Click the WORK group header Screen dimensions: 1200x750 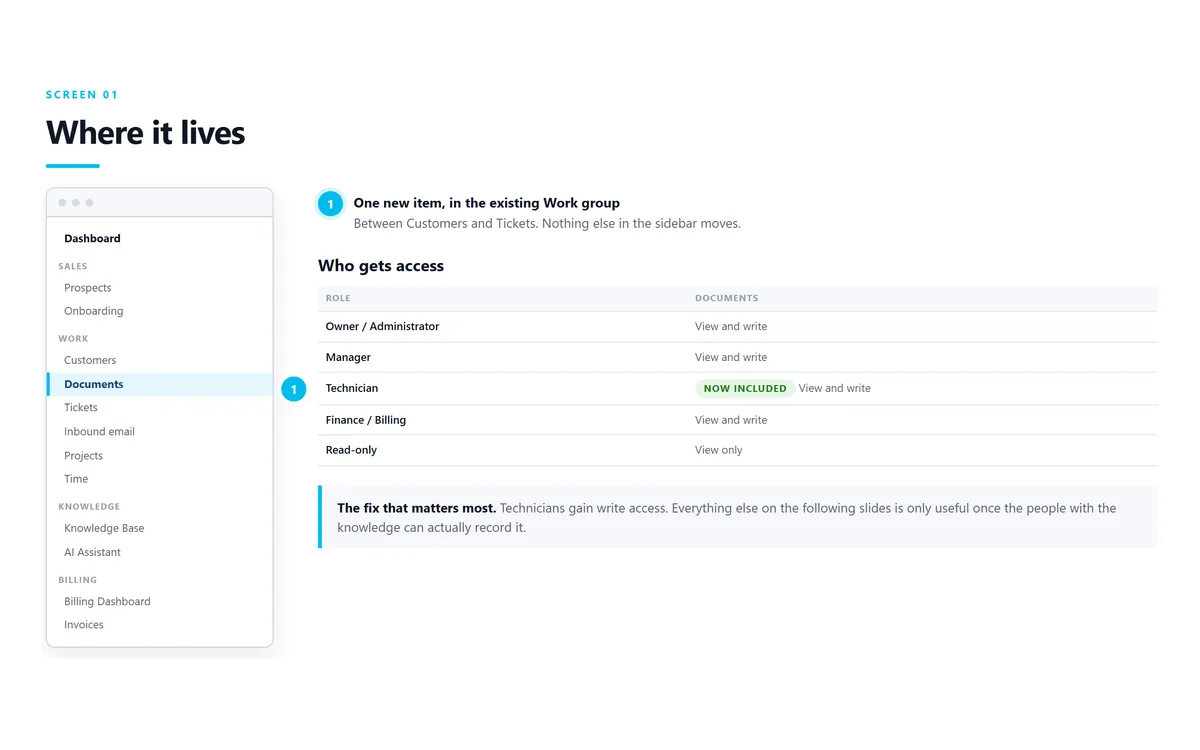tap(73, 339)
